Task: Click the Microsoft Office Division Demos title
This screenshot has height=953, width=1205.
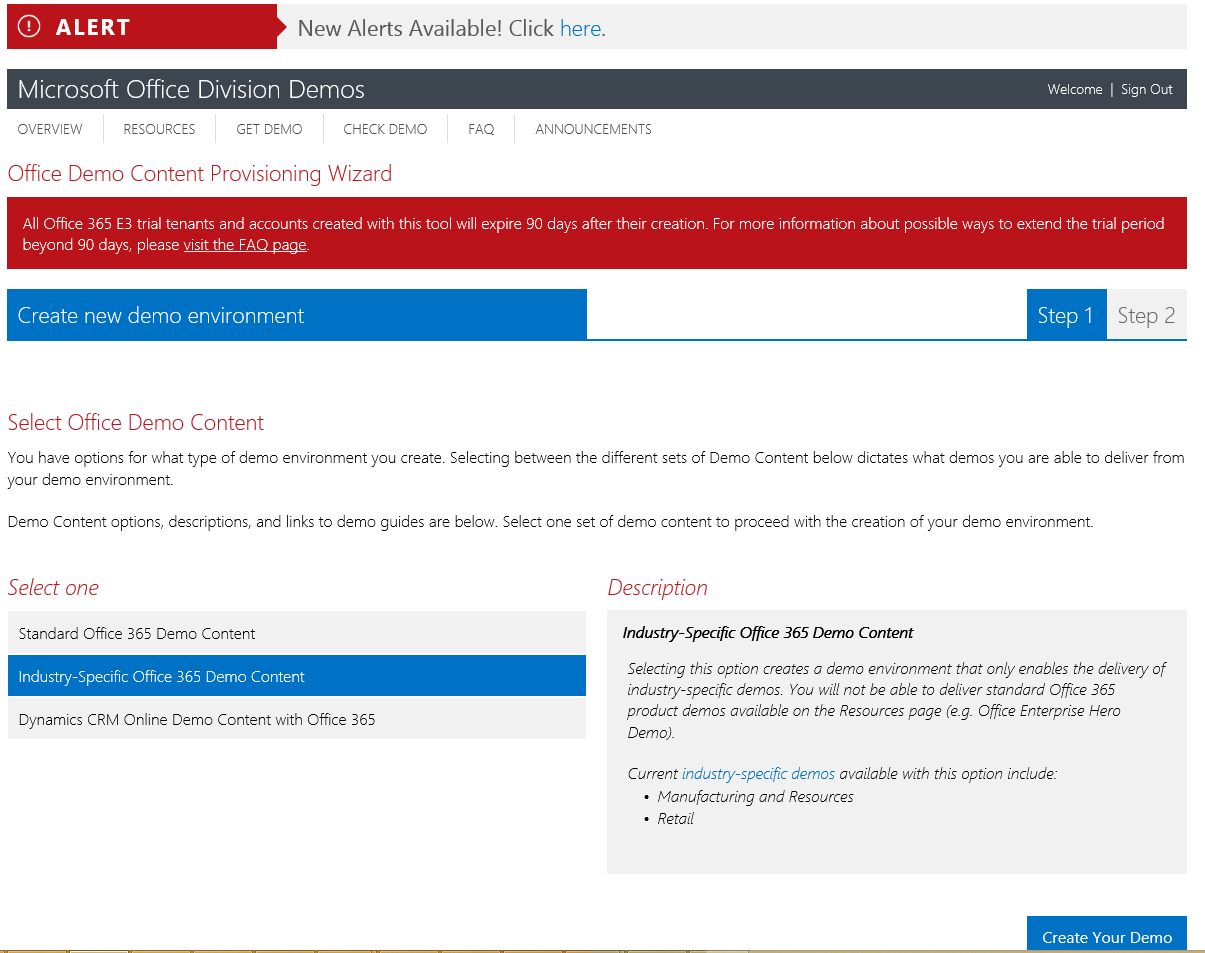Action: 191,89
